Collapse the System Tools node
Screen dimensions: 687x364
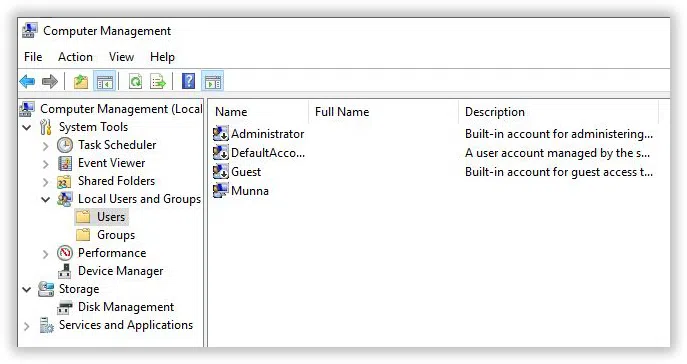point(27,127)
